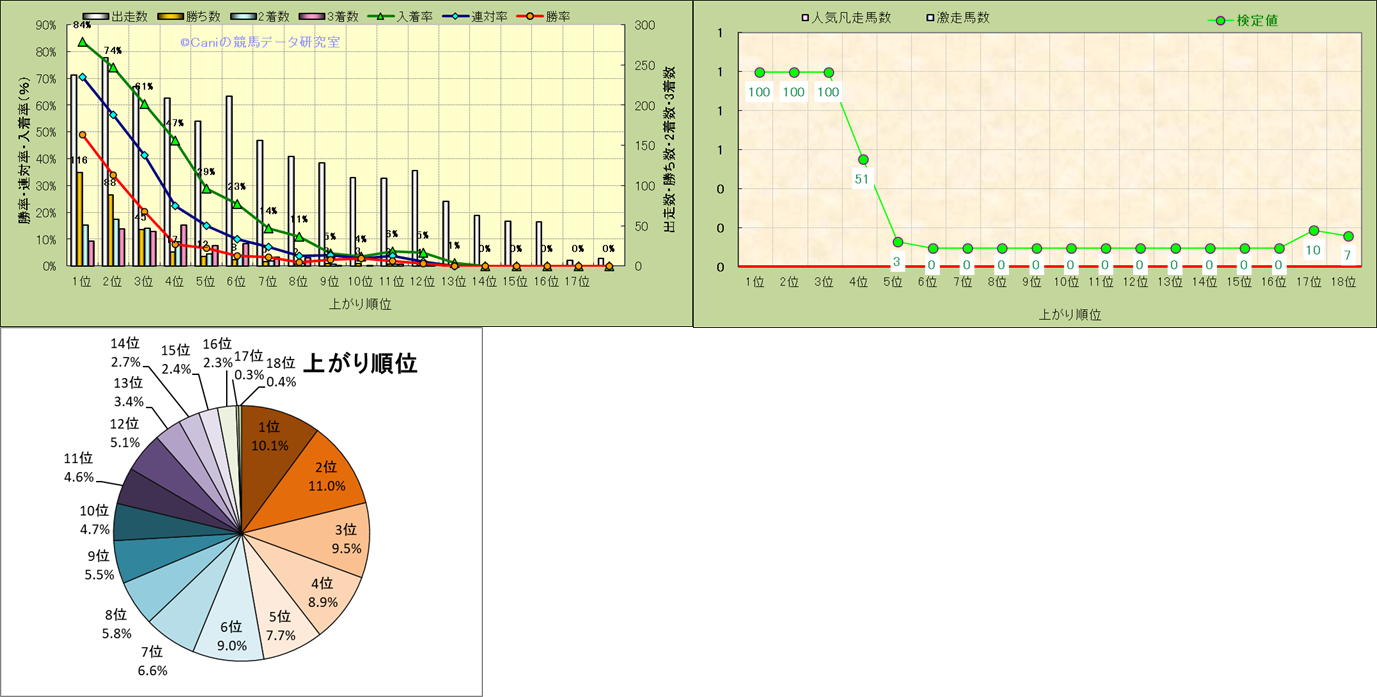
Task: Click the 勝率・連対率・入着率 vertical axis title
Action: click(23, 148)
